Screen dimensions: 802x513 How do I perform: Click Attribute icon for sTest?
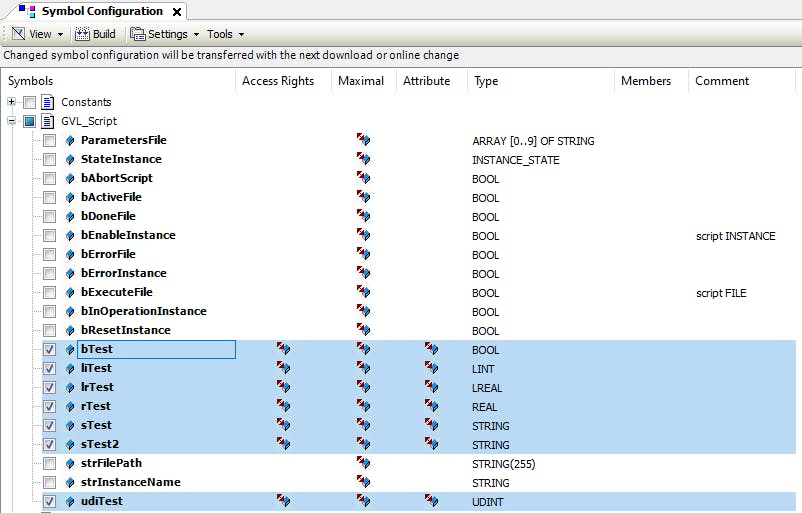[x=431, y=424]
